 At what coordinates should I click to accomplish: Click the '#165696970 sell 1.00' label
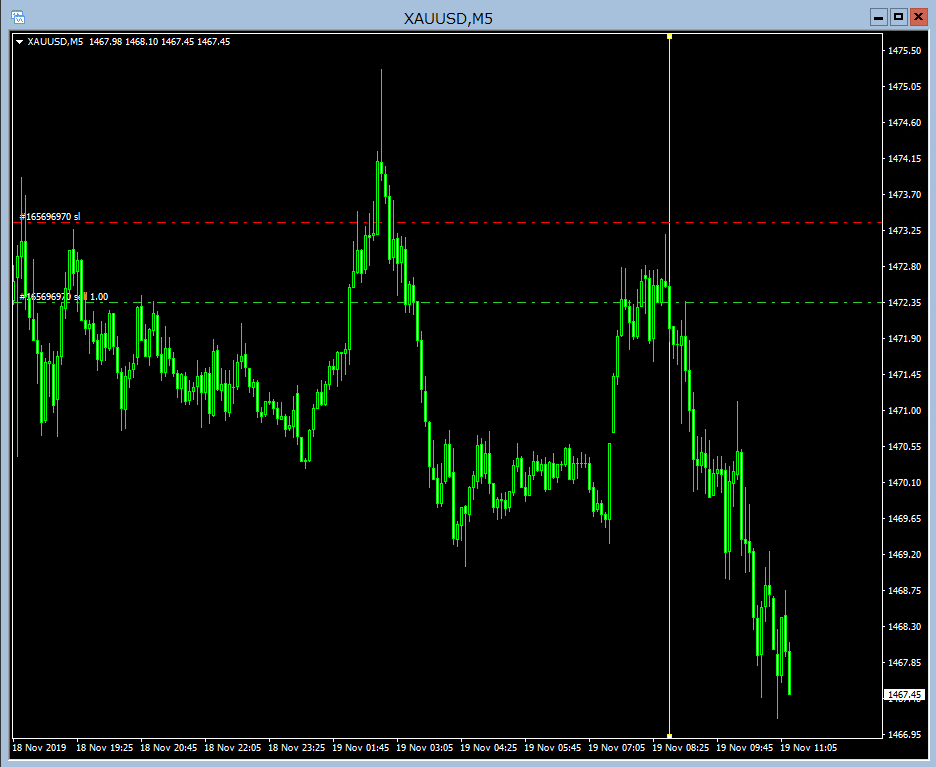[x=64, y=297]
